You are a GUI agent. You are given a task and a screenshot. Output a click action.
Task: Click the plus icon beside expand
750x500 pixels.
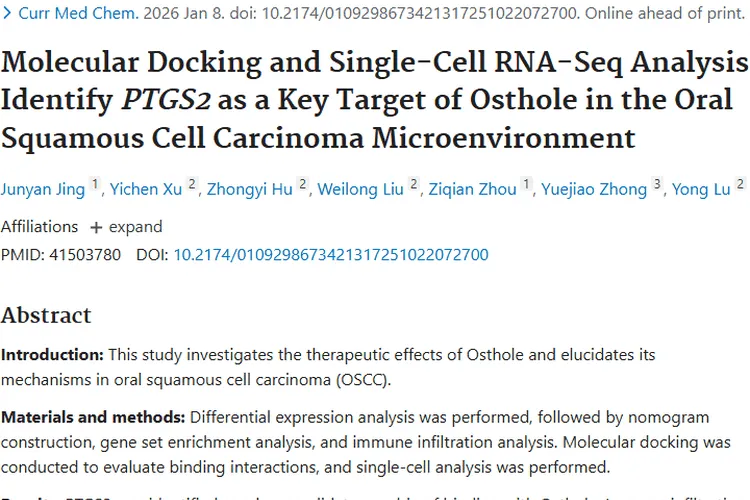tap(96, 227)
